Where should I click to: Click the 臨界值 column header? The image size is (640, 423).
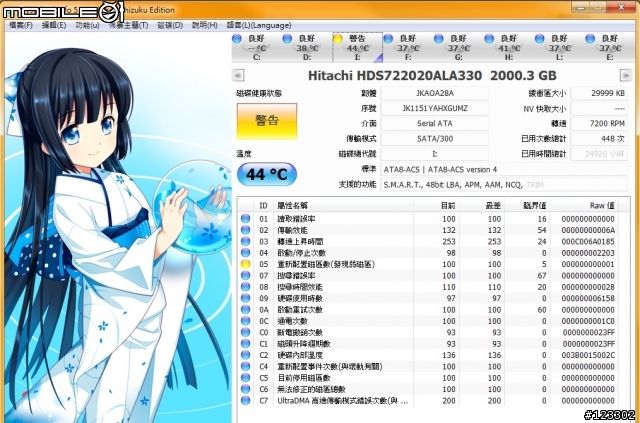point(527,206)
